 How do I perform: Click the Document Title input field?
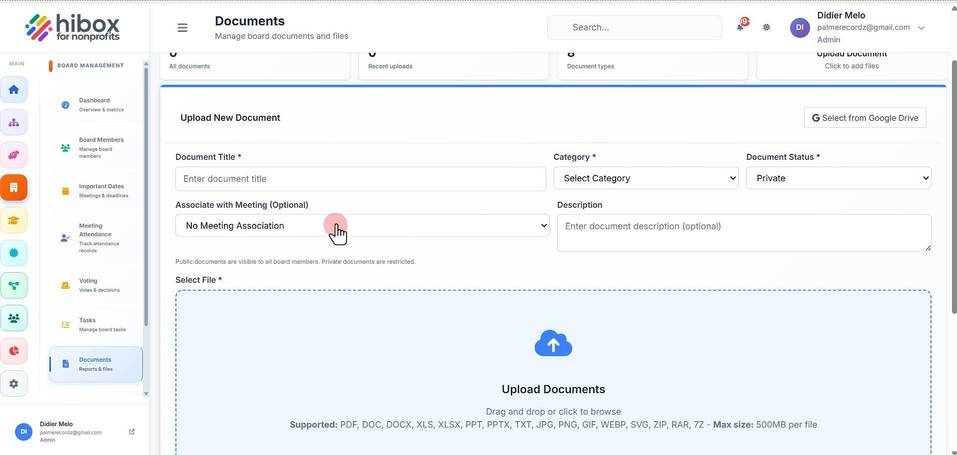(360, 179)
